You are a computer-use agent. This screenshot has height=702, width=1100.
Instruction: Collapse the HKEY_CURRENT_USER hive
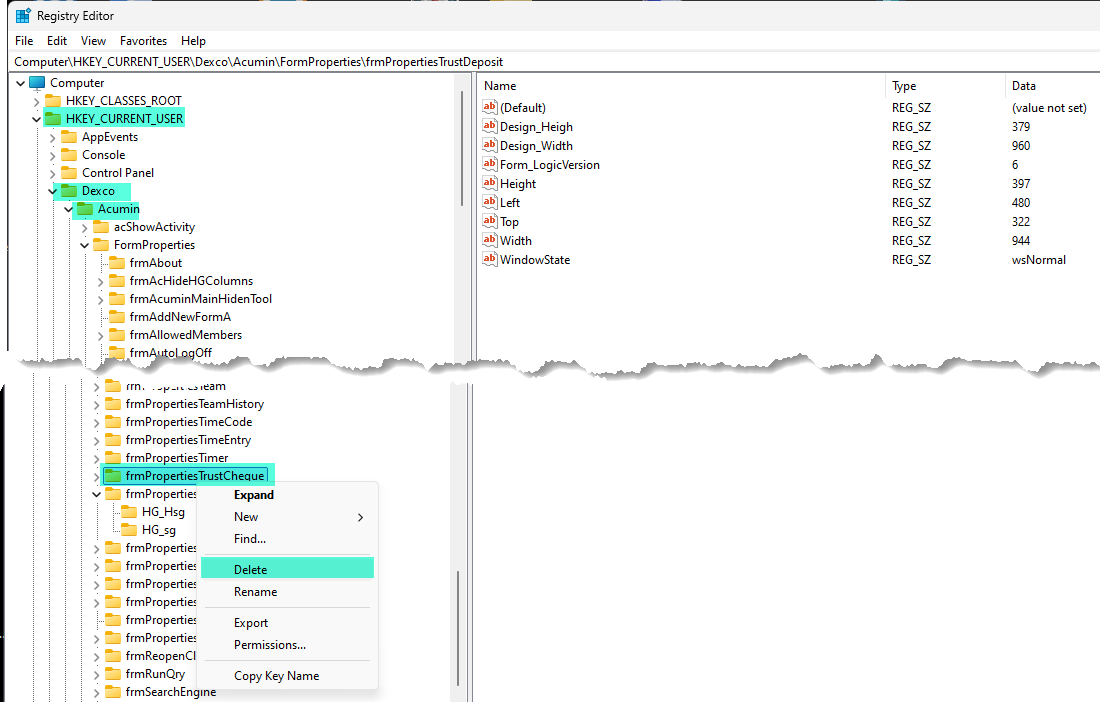click(36, 119)
